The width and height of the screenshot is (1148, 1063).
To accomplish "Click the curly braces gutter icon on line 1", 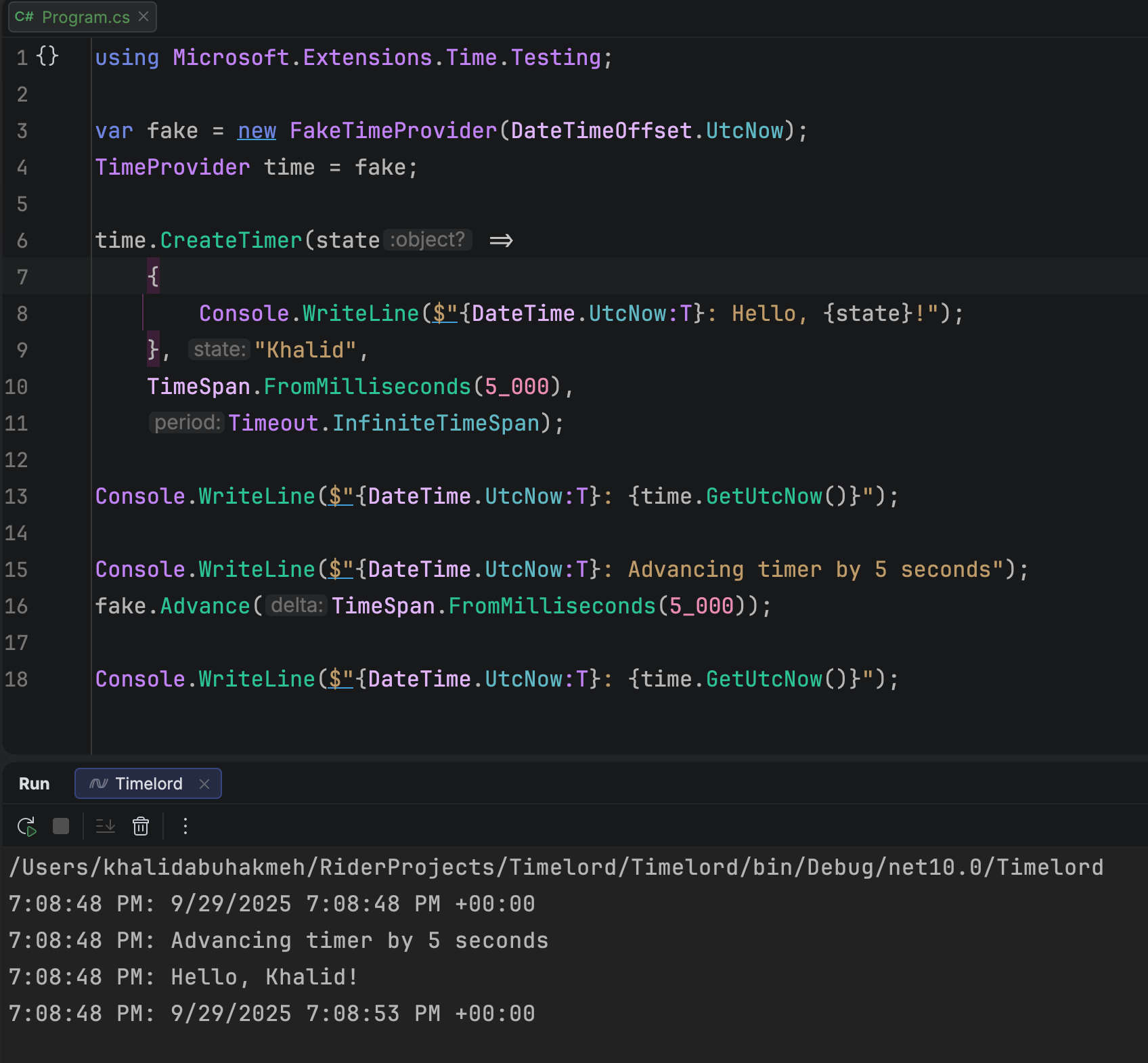I will click(x=47, y=56).
